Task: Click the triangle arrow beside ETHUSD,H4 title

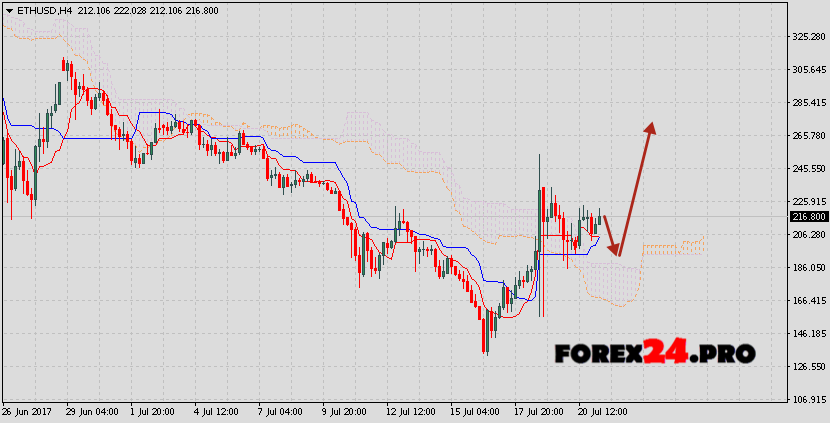Action: 8,10
